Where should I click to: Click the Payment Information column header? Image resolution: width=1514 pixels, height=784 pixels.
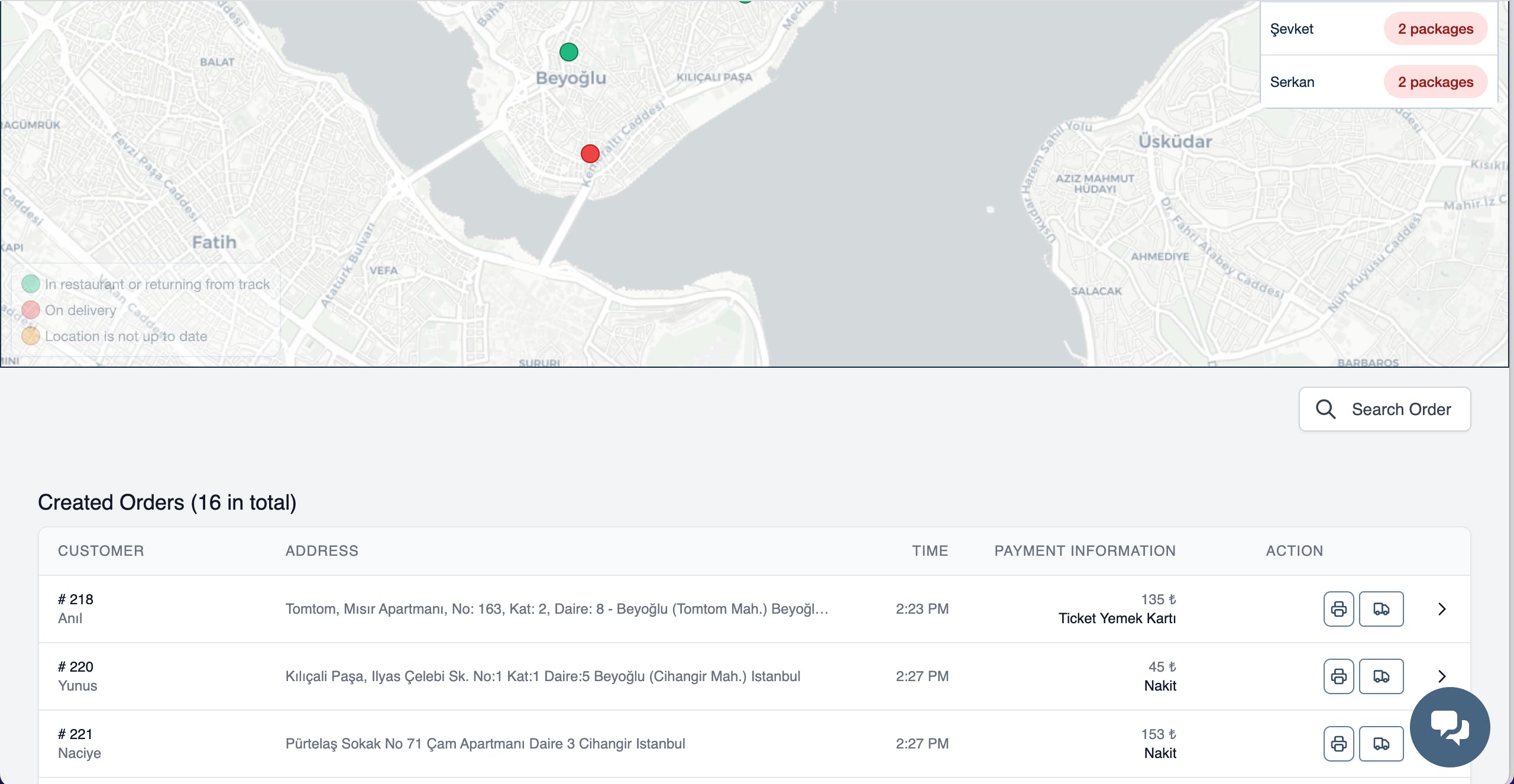[1085, 550]
